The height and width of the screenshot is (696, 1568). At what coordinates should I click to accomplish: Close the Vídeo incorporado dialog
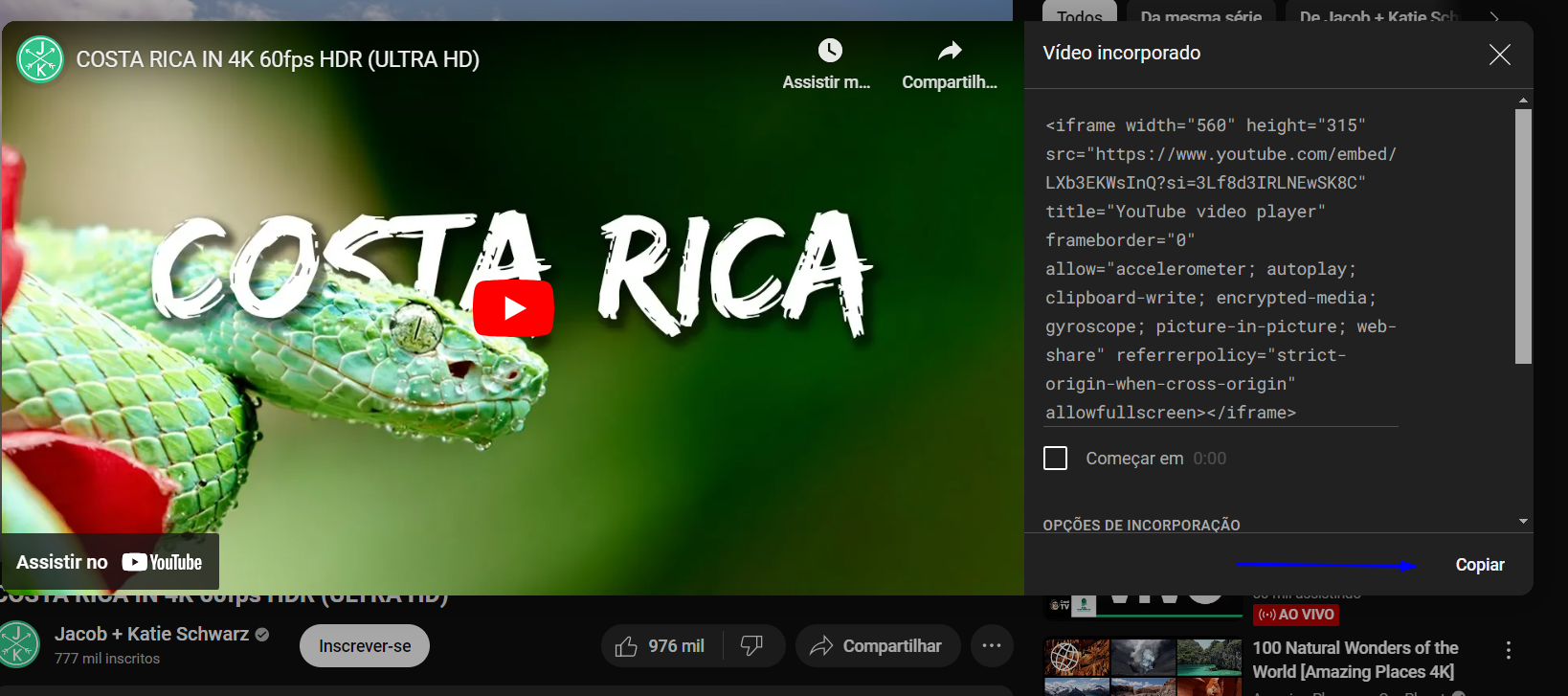click(1500, 55)
